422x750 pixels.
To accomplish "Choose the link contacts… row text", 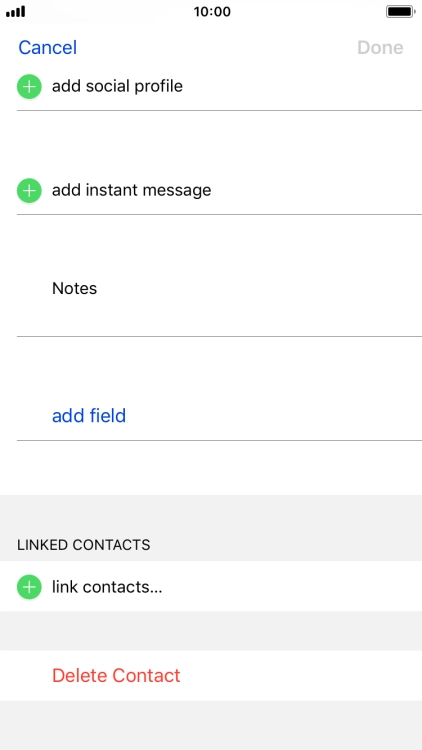I will [107, 587].
